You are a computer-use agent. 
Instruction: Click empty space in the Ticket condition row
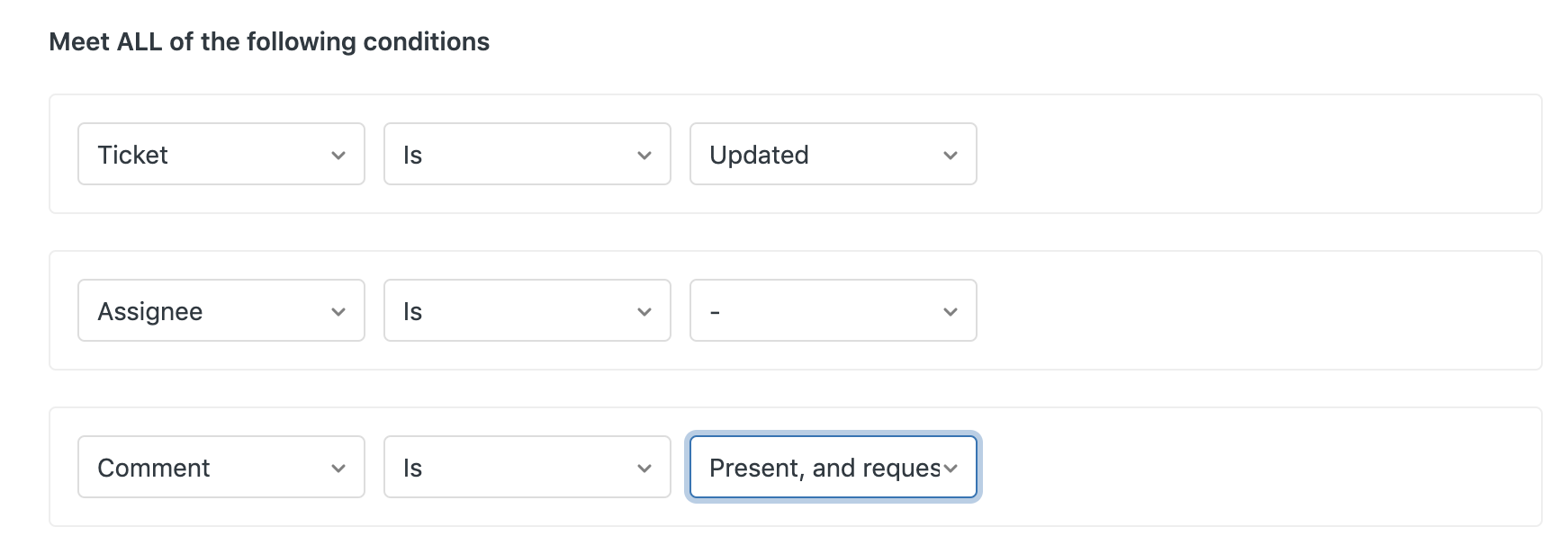1260,154
